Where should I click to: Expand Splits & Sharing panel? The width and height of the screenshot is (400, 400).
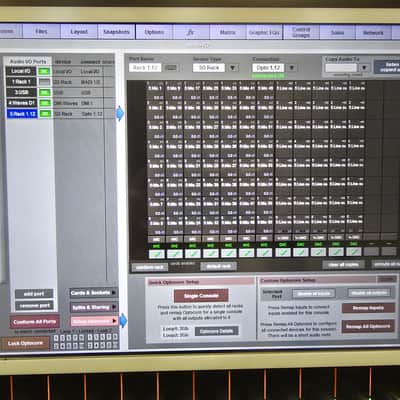pos(94,307)
